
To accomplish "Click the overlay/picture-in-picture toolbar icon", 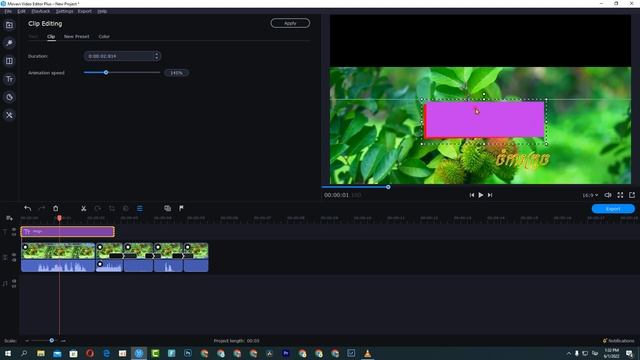I will click(x=167, y=208).
